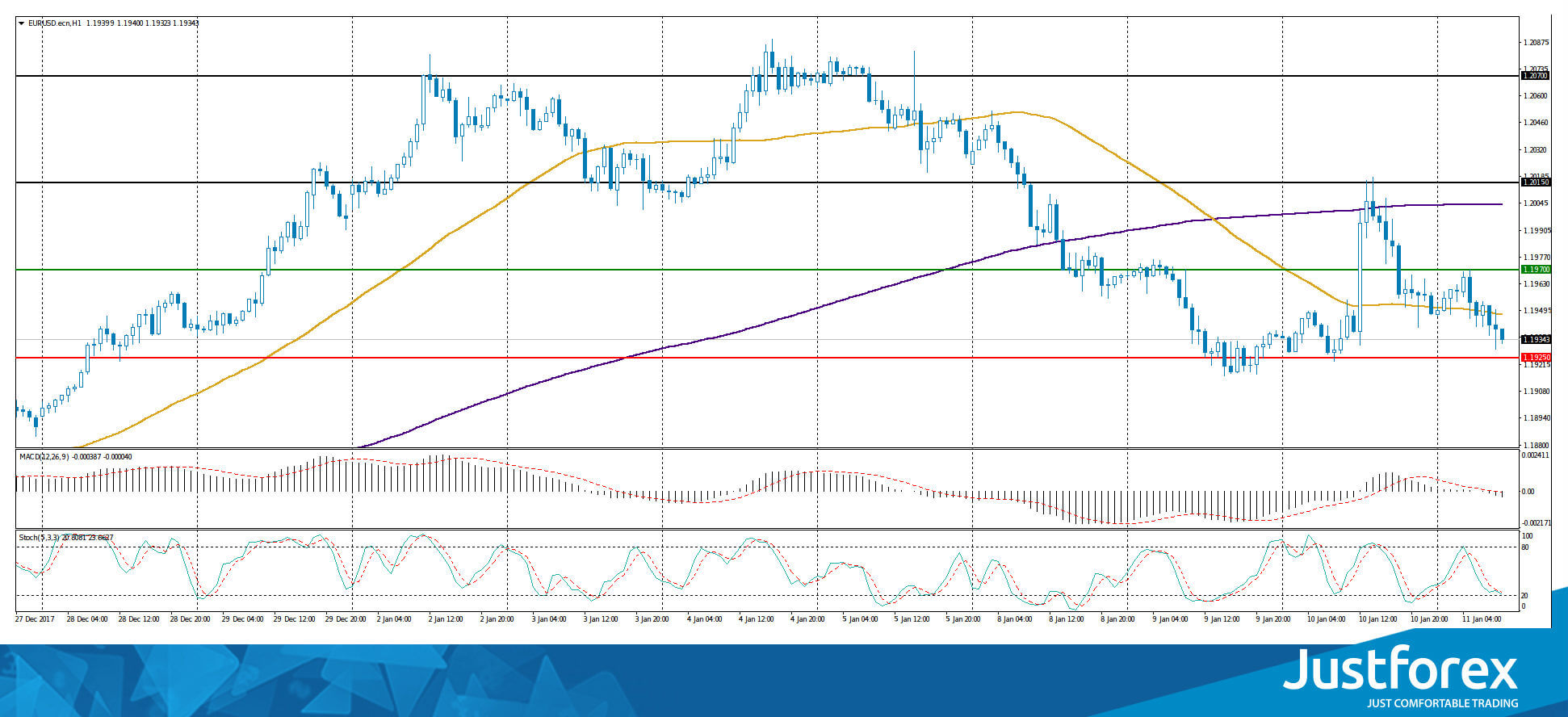Click the 28 Dec 12:00 time label
Viewport: 1568px width, 717px height.
point(139,619)
